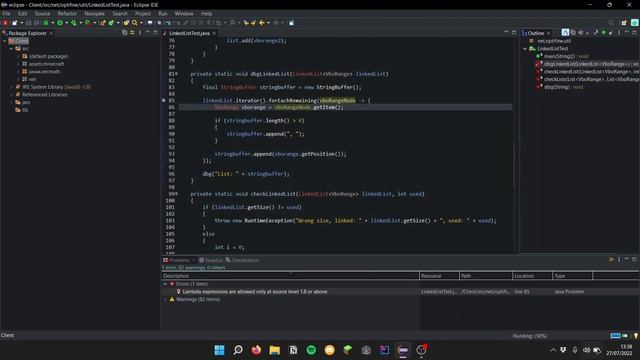The width and height of the screenshot is (640, 360).
Task: Close the Package Explorer view tab
Action: pyautogui.click(x=51, y=33)
